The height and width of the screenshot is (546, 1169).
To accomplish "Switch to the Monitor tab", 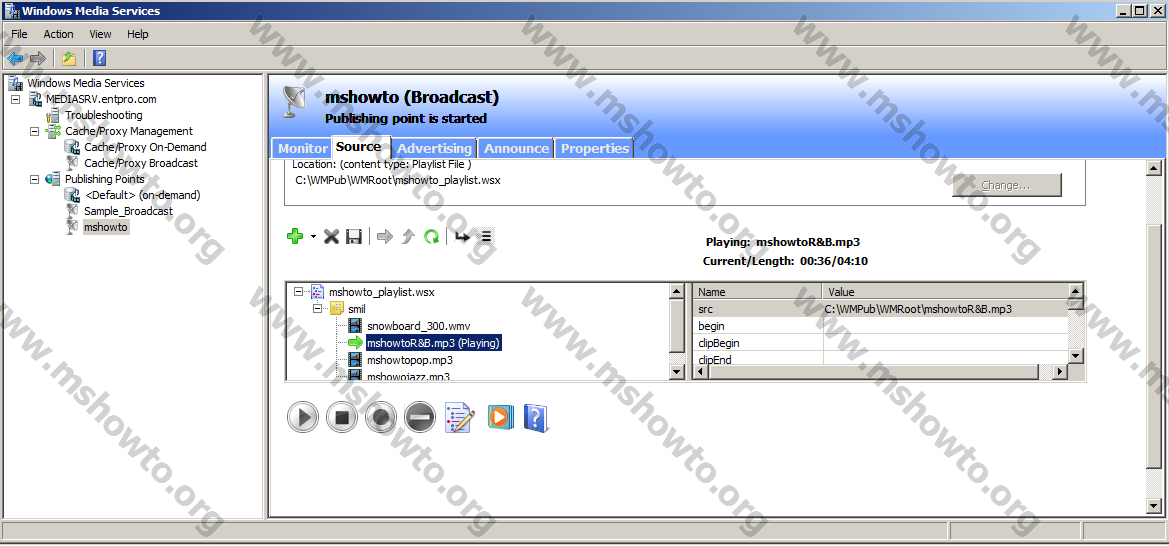I will tap(303, 148).
